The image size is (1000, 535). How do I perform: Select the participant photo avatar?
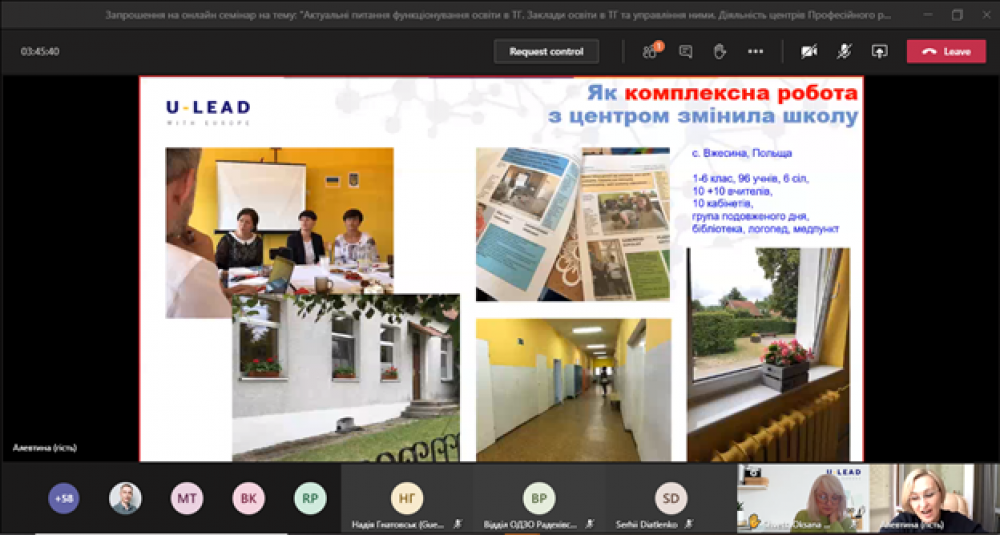coord(125,498)
